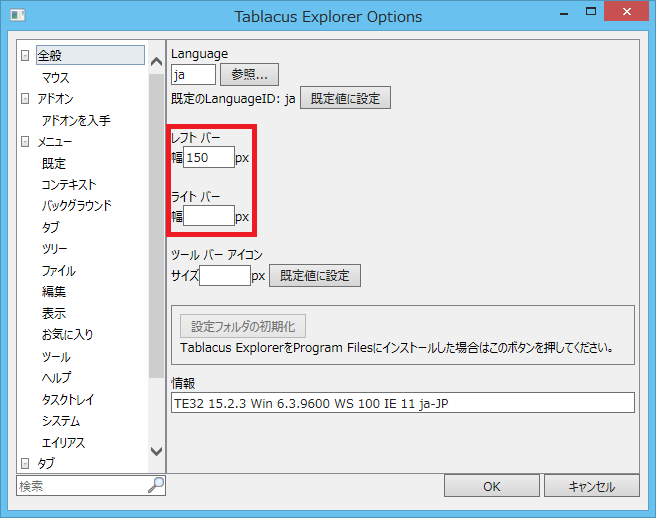Open the マウス settings page
656x518 pixels.
pyautogui.click(x=56, y=77)
